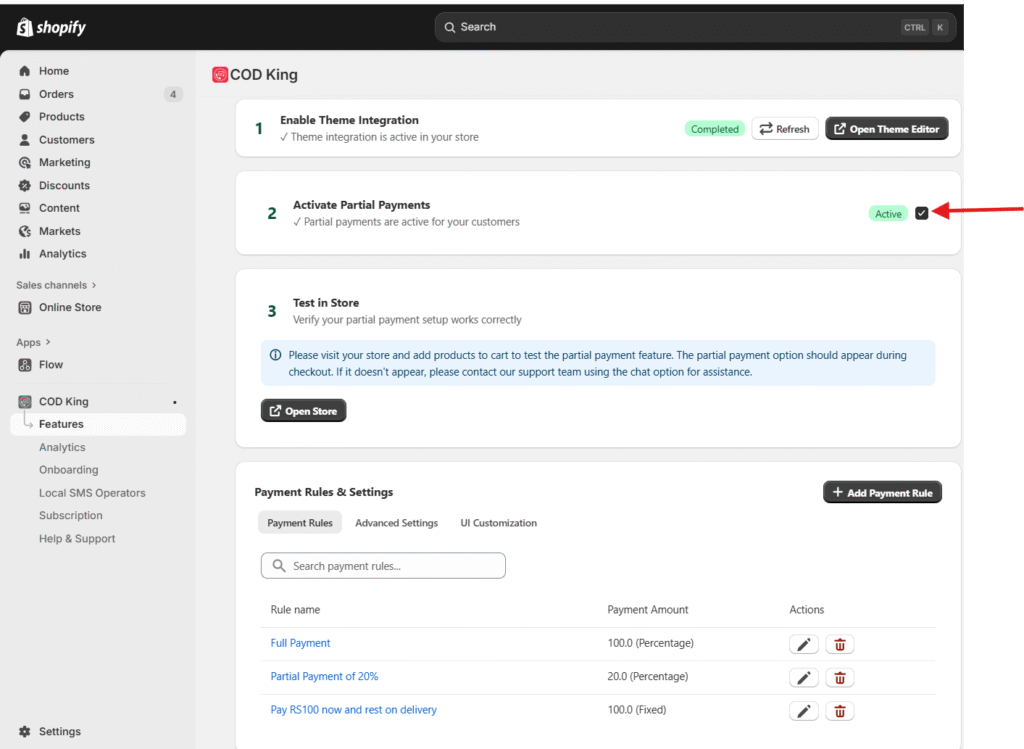Open the Home icon in sidebar
This screenshot has height=749, width=1024.
[25, 71]
